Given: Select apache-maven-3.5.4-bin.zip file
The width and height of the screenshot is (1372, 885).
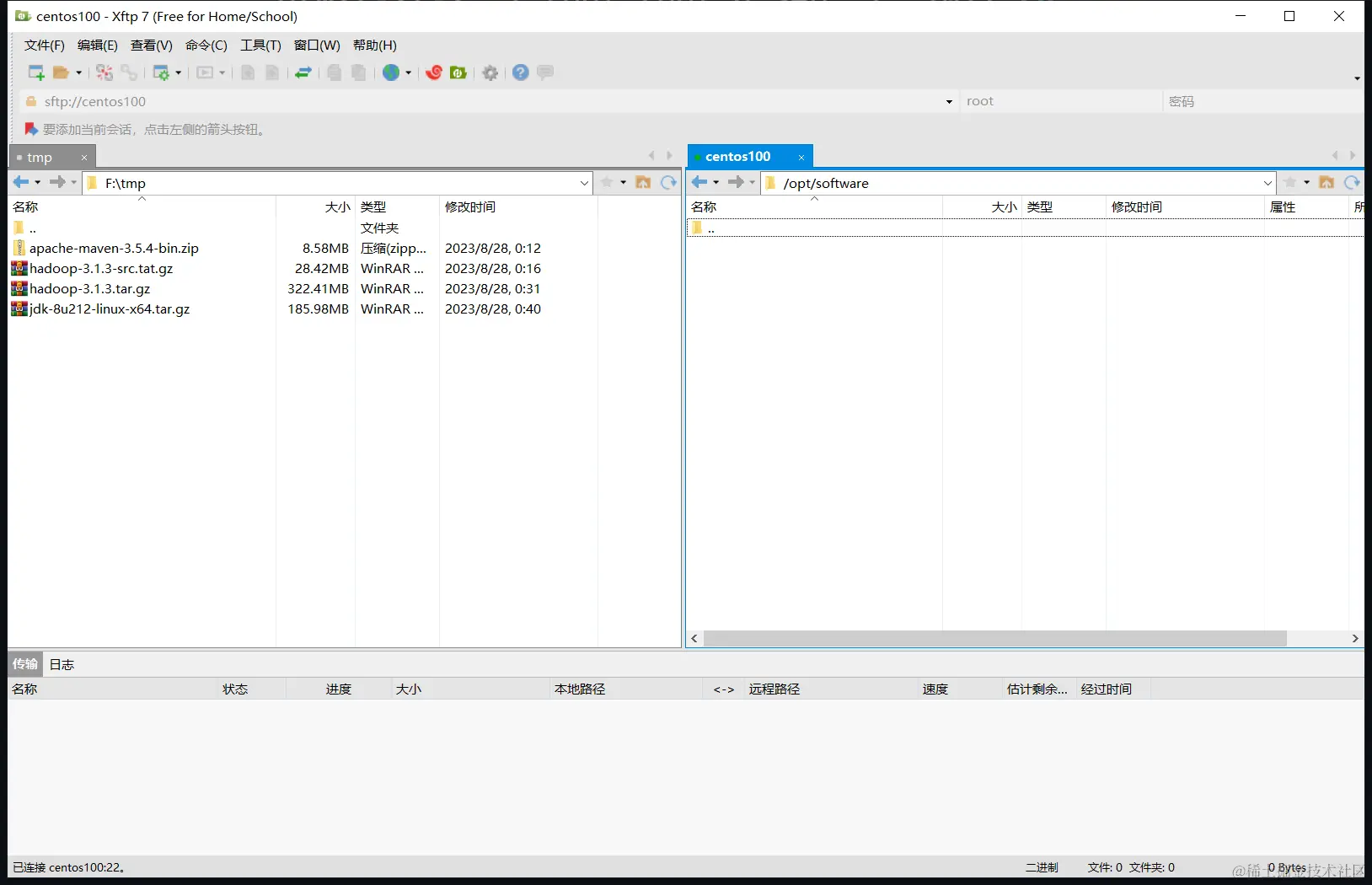Looking at the screenshot, I should tap(114, 249).
